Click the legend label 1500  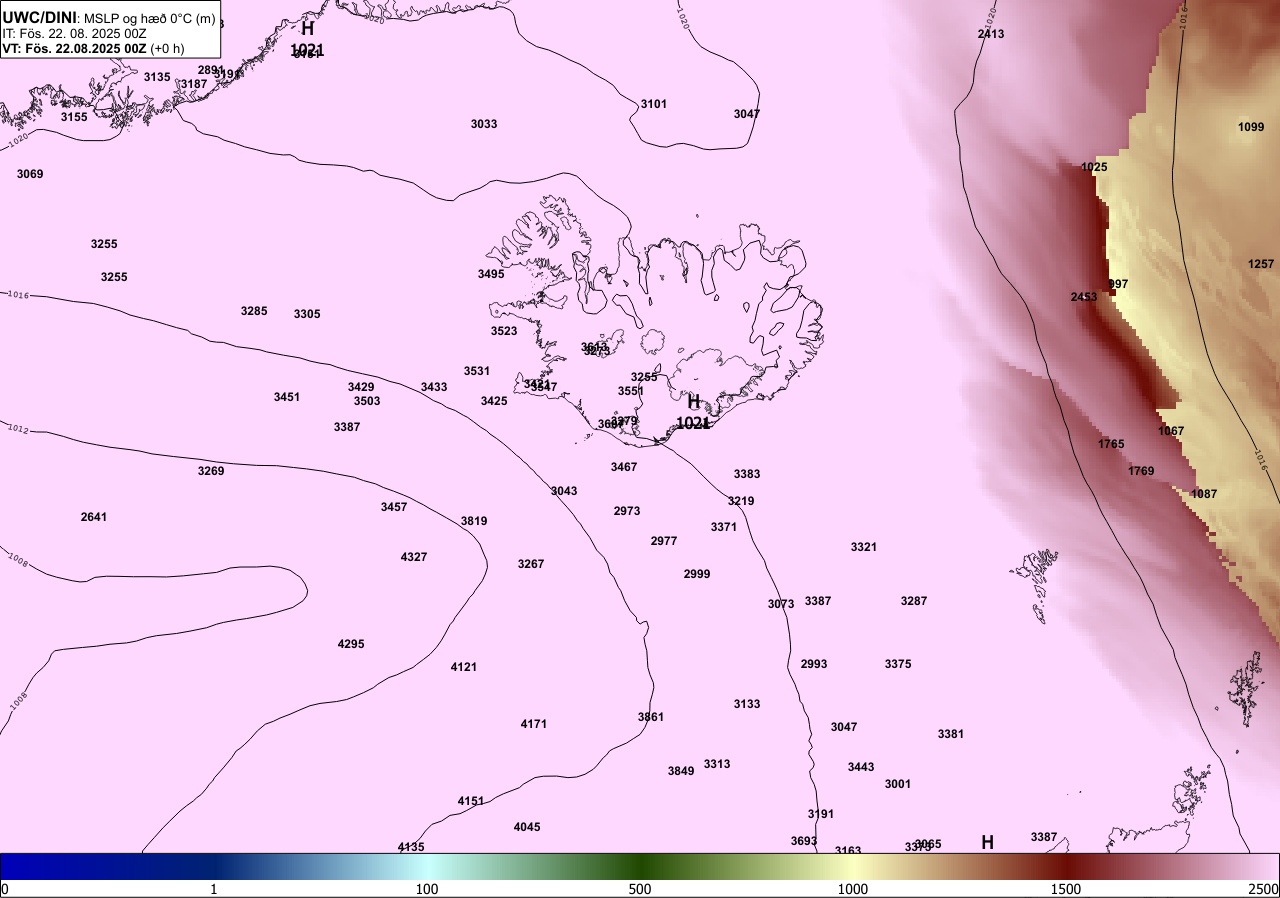click(1066, 889)
